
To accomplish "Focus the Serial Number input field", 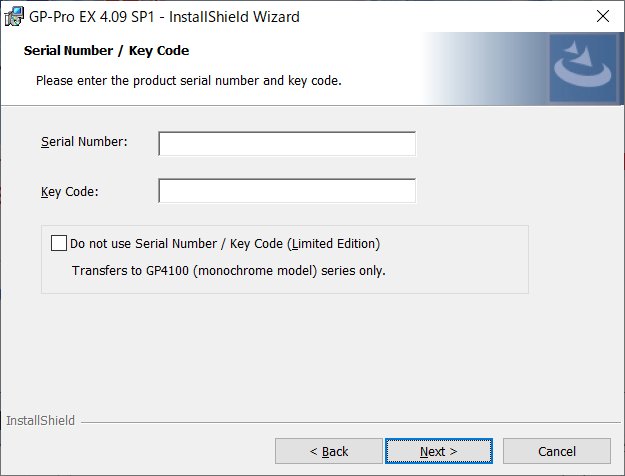I will [x=287, y=144].
